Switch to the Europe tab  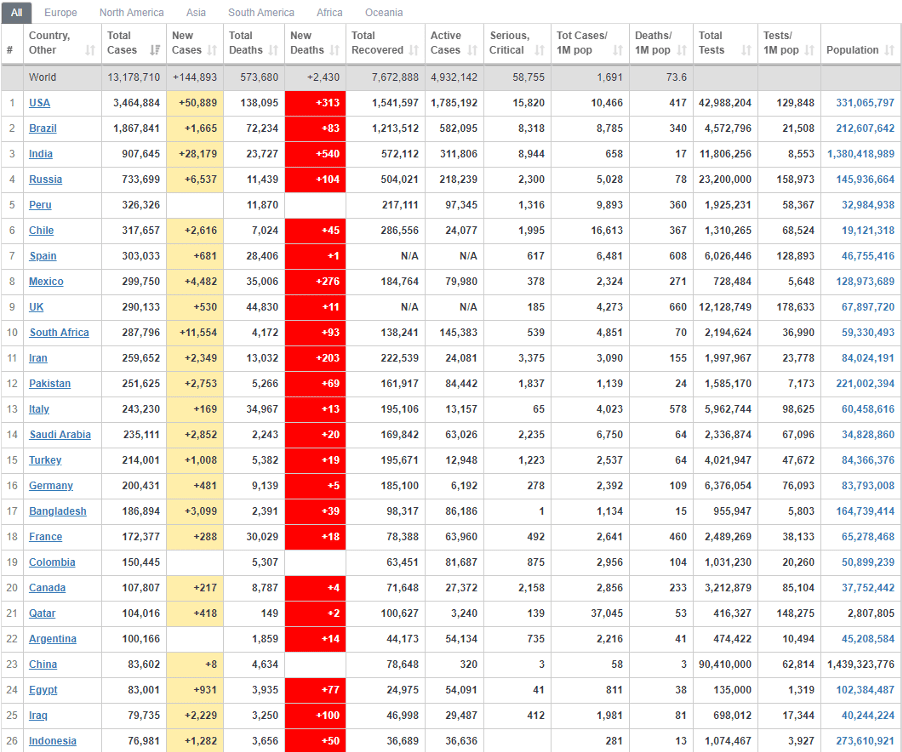pos(60,12)
